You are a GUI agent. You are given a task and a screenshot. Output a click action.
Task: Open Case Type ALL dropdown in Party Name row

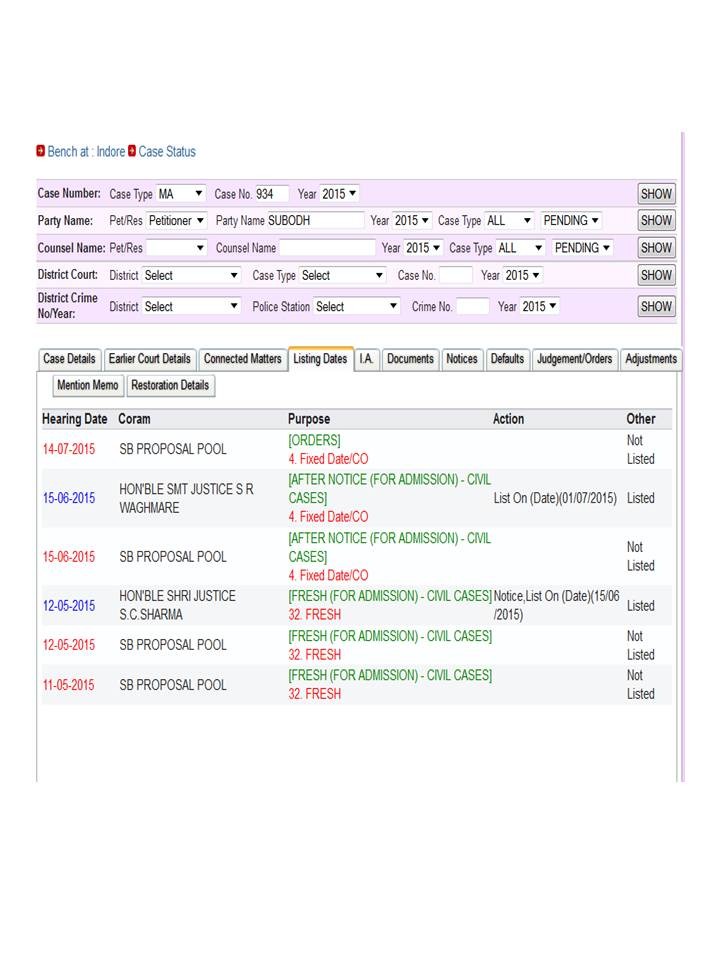(x=509, y=220)
